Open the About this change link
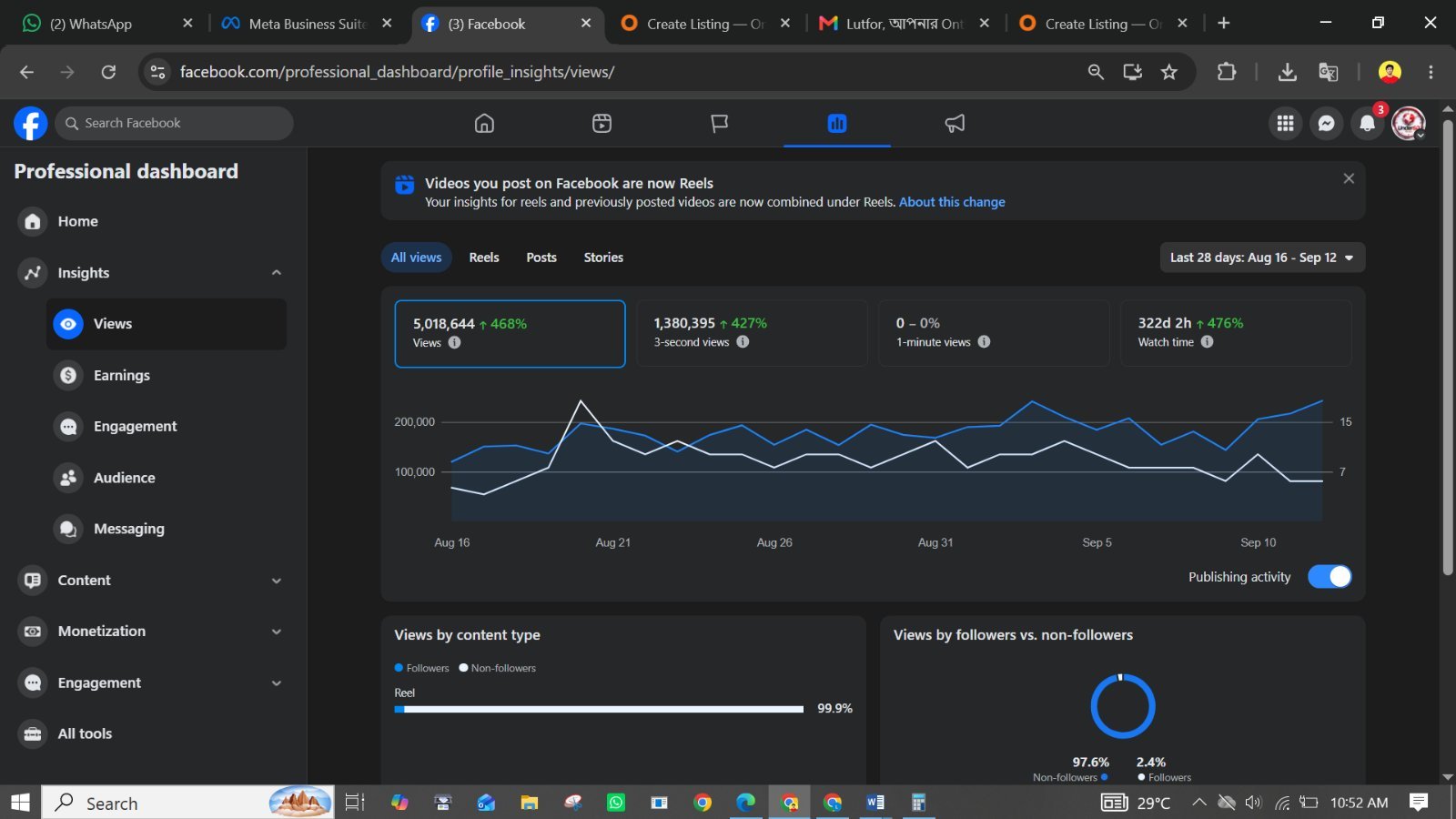The height and width of the screenshot is (819, 1456). click(952, 202)
